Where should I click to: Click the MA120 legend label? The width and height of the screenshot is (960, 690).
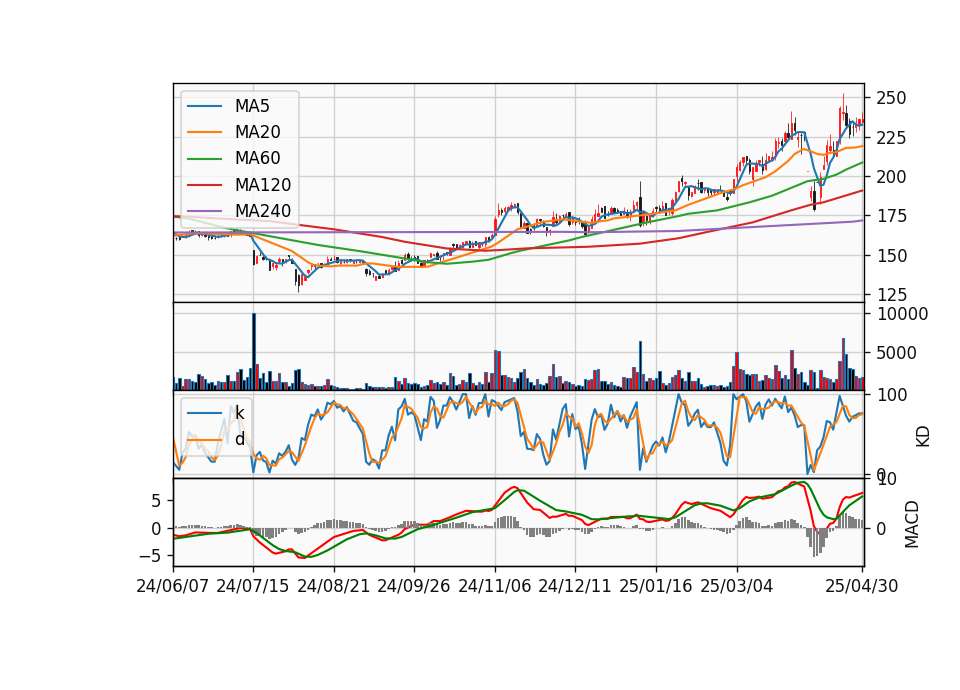click(x=263, y=185)
